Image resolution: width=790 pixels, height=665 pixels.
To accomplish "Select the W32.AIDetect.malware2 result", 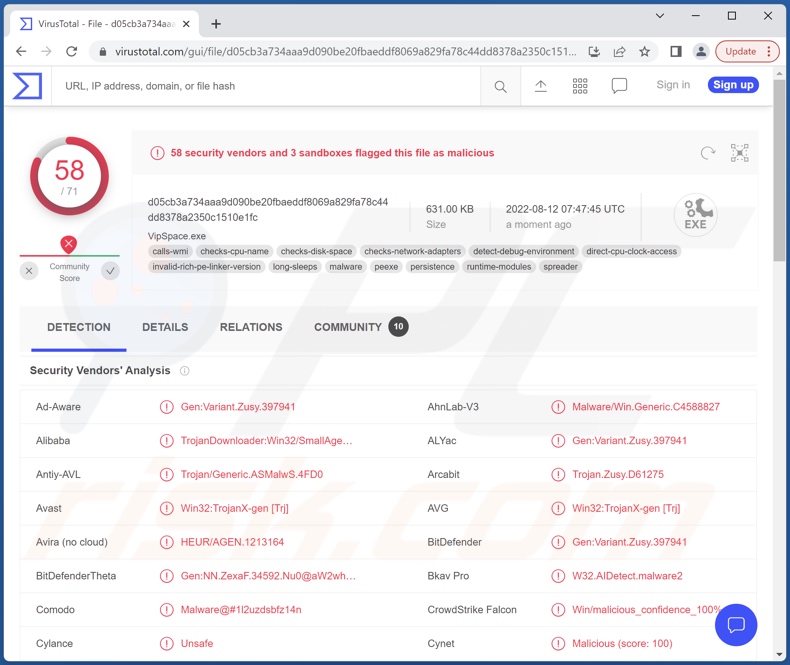I will pos(627,576).
